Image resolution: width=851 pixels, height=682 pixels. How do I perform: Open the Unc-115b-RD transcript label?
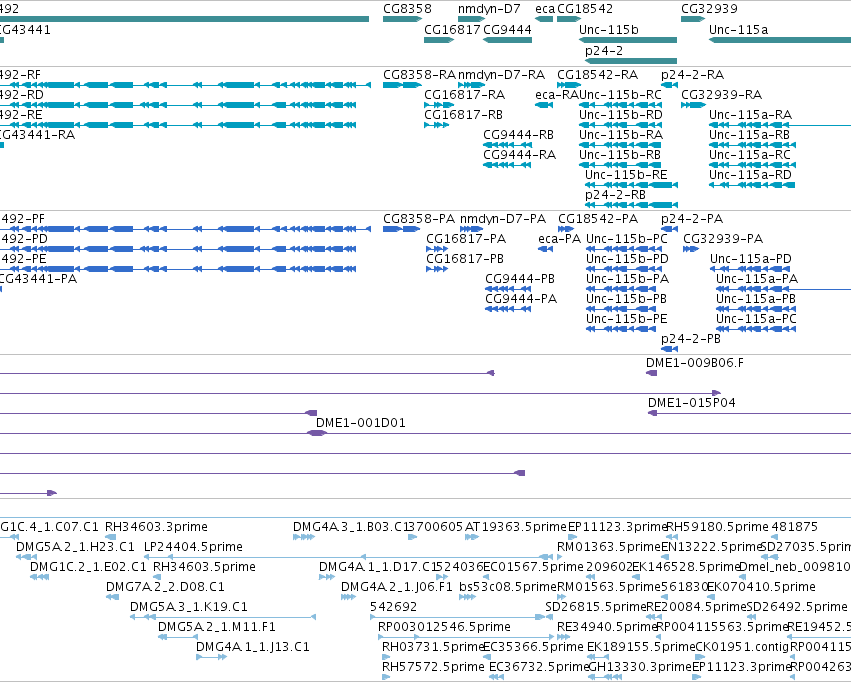tap(620, 114)
